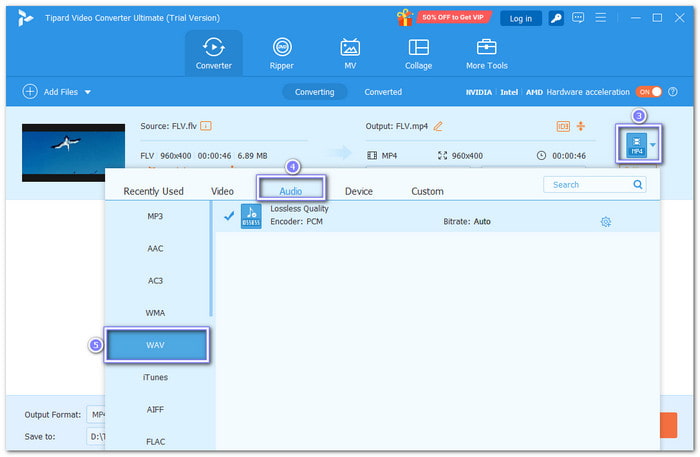This screenshot has width=700, height=457.
Task: Click the video thumbnail preview
Action: tap(73, 153)
